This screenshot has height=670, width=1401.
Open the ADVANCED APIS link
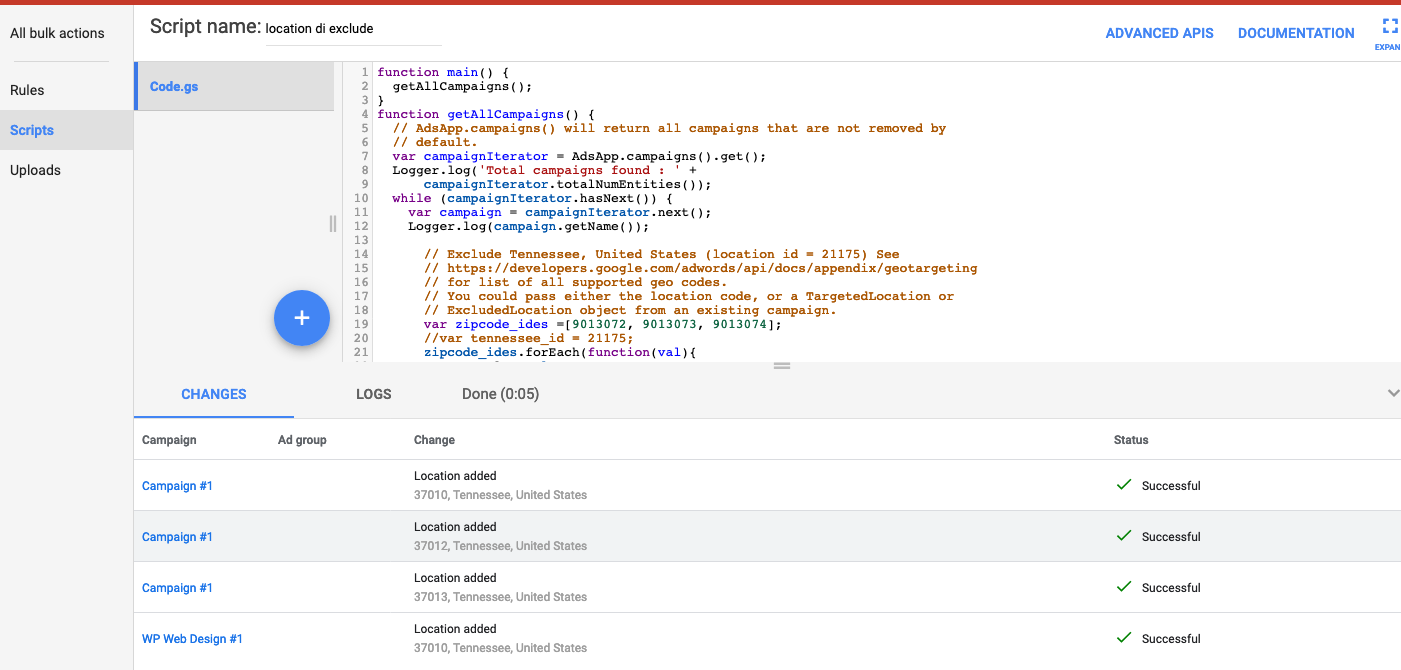[x=1159, y=33]
